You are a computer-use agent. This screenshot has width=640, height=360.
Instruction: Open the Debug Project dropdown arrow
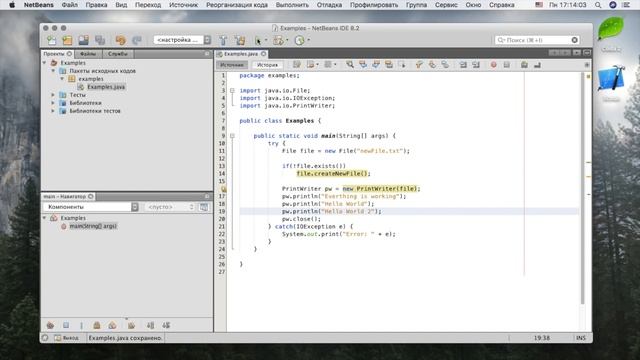tap(287, 40)
